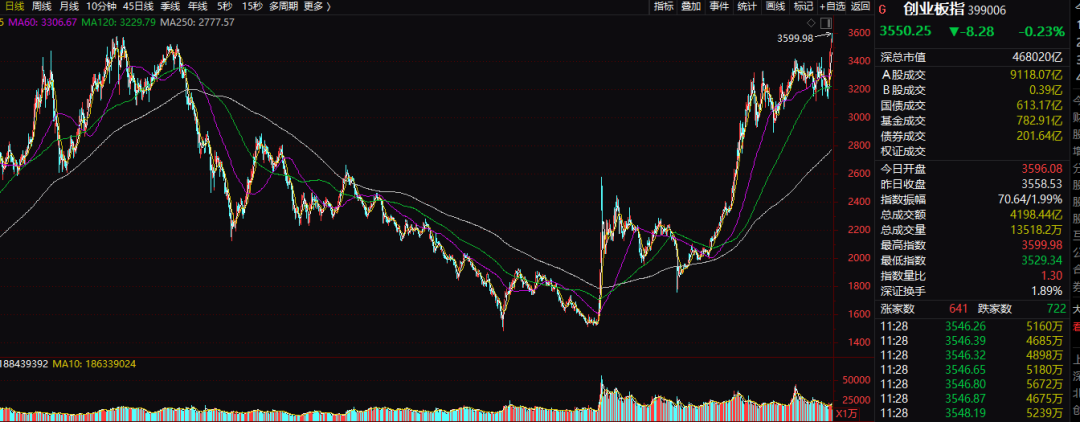Switch to 月线 monthly chart
The width and height of the screenshot is (1080, 422).
point(69,6)
